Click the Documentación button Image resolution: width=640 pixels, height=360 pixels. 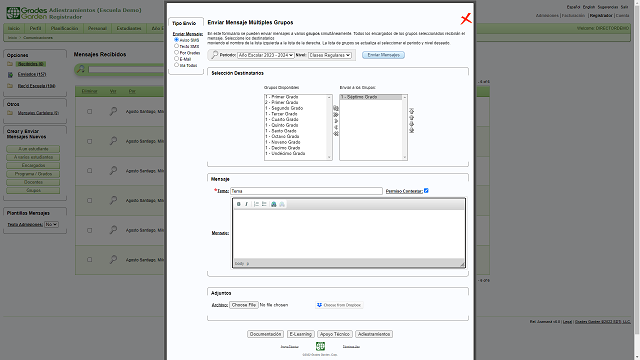(x=265, y=334)
